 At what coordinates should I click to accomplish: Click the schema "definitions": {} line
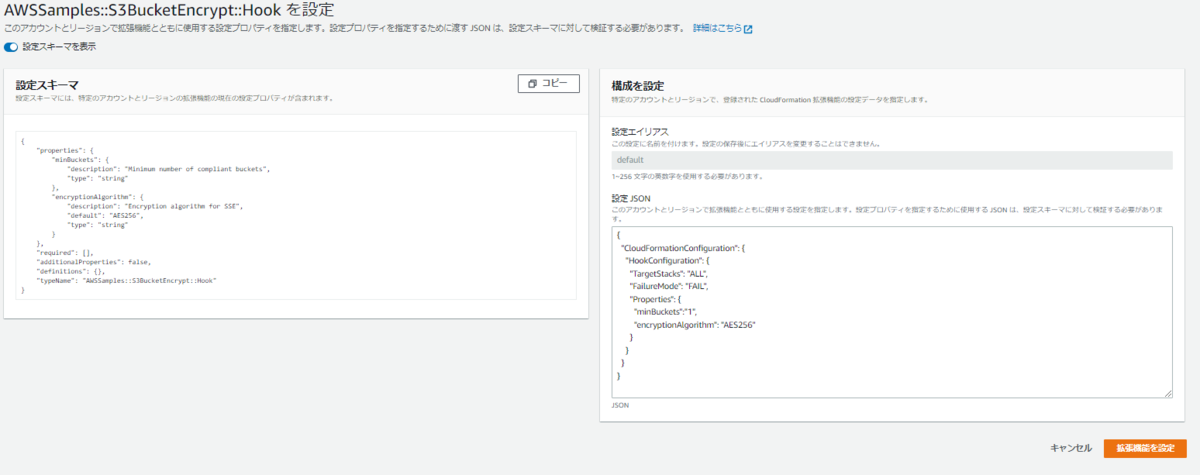click(x=71, y=271)
